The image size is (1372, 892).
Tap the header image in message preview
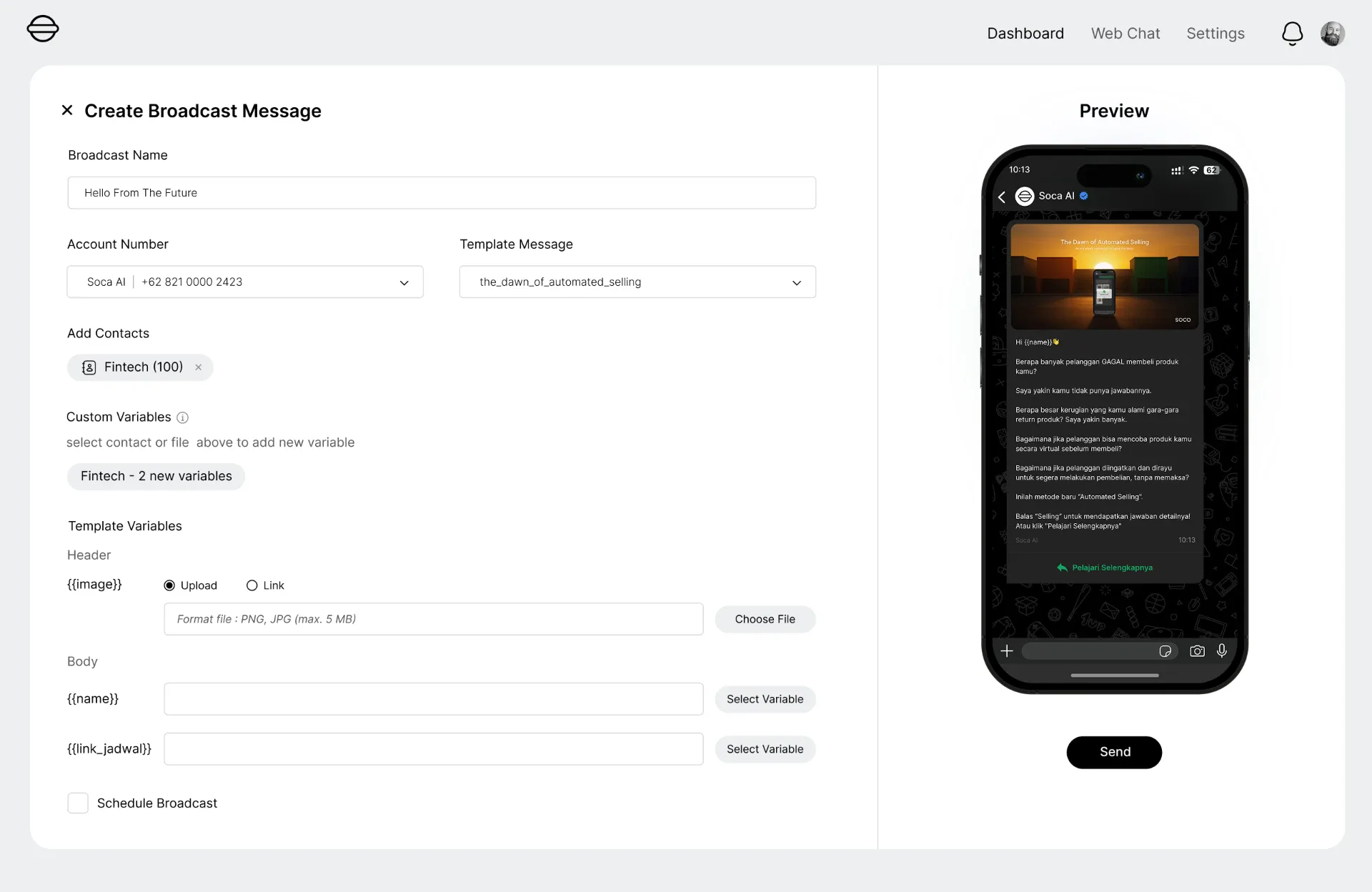[1105, 277]
